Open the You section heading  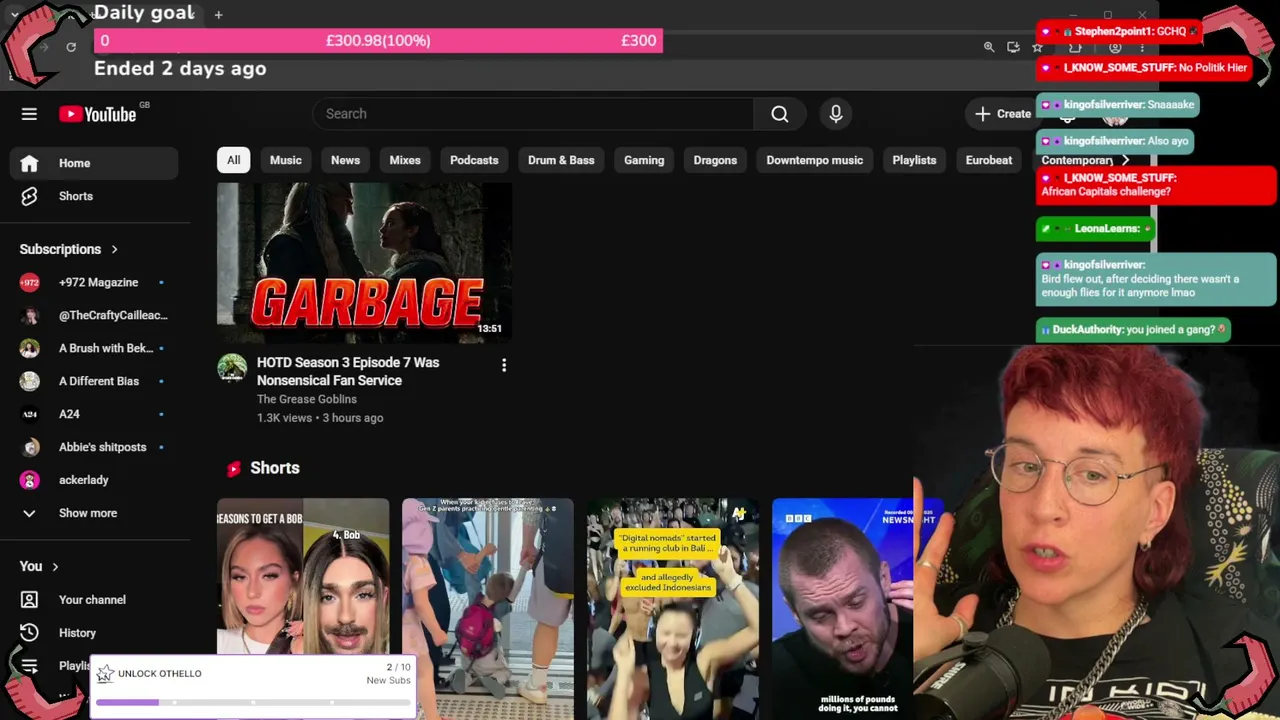(39, 566)
